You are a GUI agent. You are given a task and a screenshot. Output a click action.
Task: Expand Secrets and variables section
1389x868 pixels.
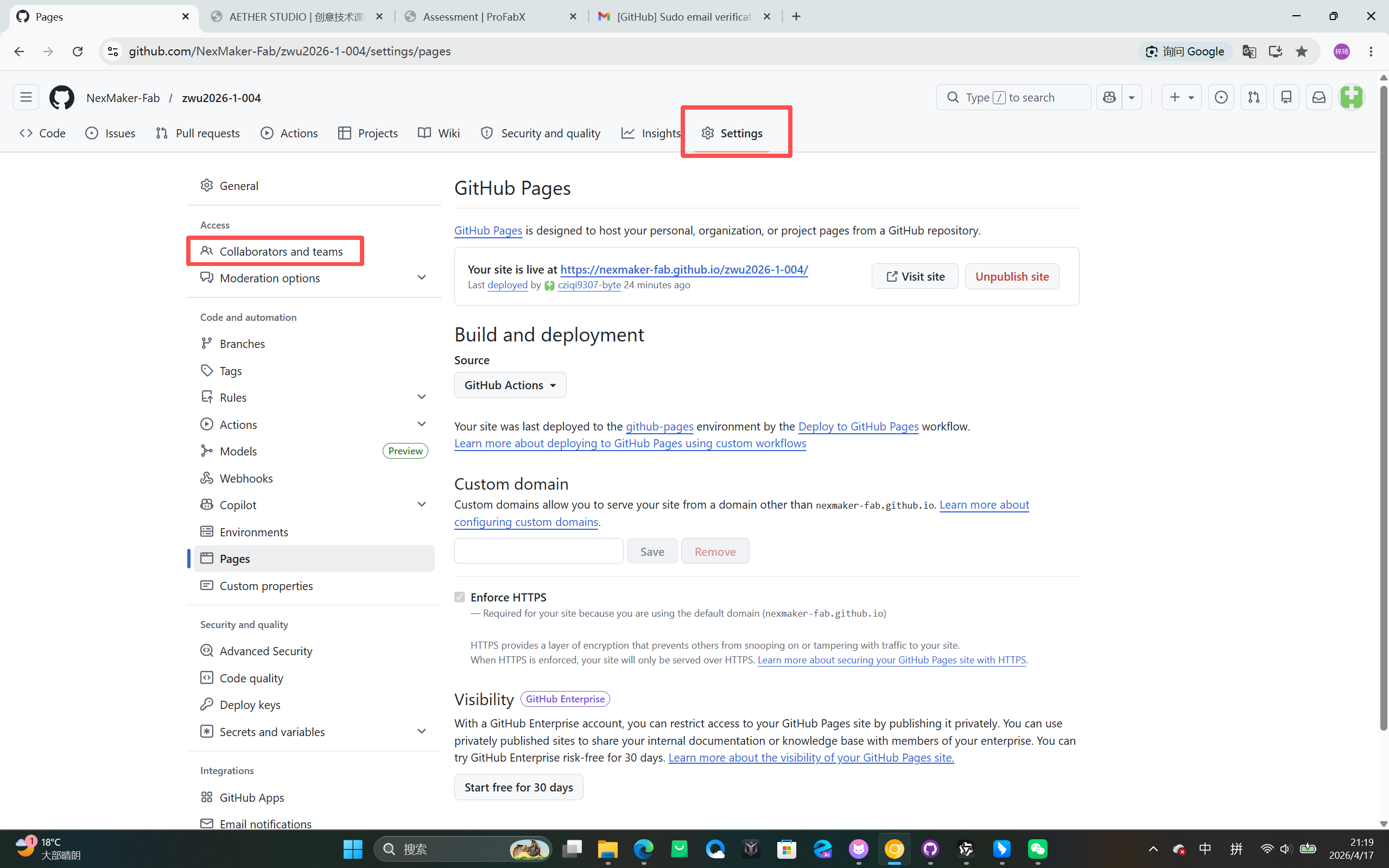(314, 732)
